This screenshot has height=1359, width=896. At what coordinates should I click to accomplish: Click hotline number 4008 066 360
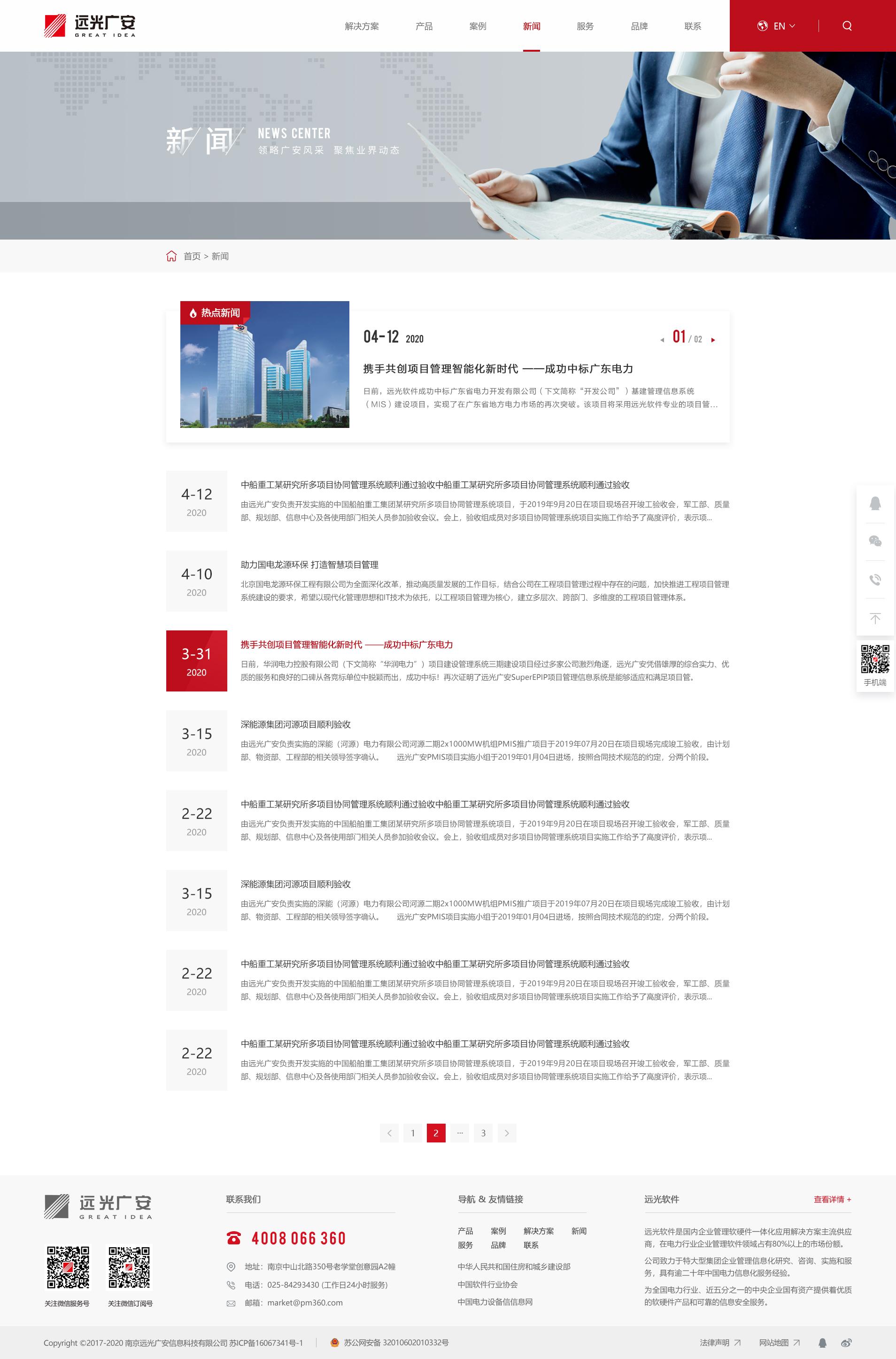click(x=299, y=1238)
